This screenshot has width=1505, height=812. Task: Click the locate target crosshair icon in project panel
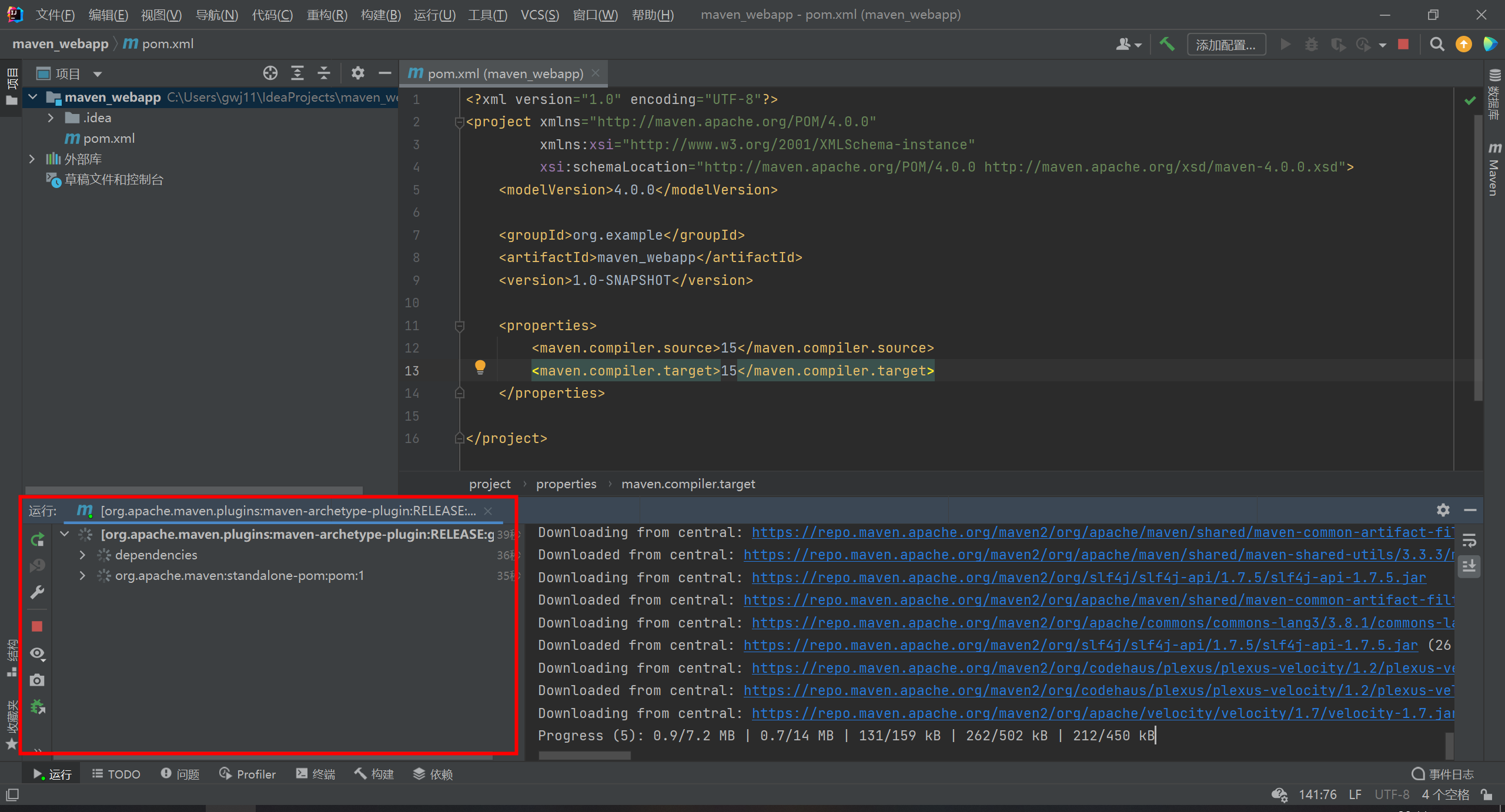(x=270, y=73)
